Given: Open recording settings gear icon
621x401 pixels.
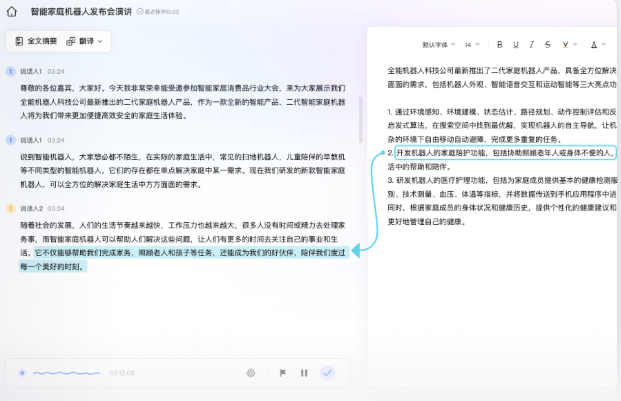Looking at the screenshot, I should 251,373.
